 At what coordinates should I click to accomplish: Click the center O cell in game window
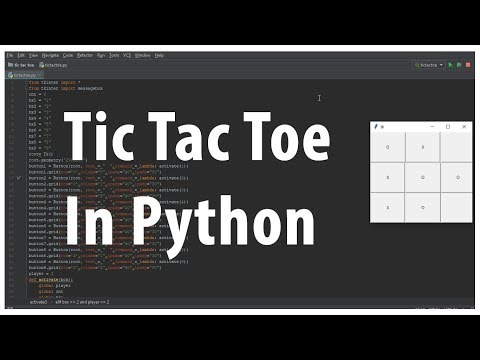point(423,177)
